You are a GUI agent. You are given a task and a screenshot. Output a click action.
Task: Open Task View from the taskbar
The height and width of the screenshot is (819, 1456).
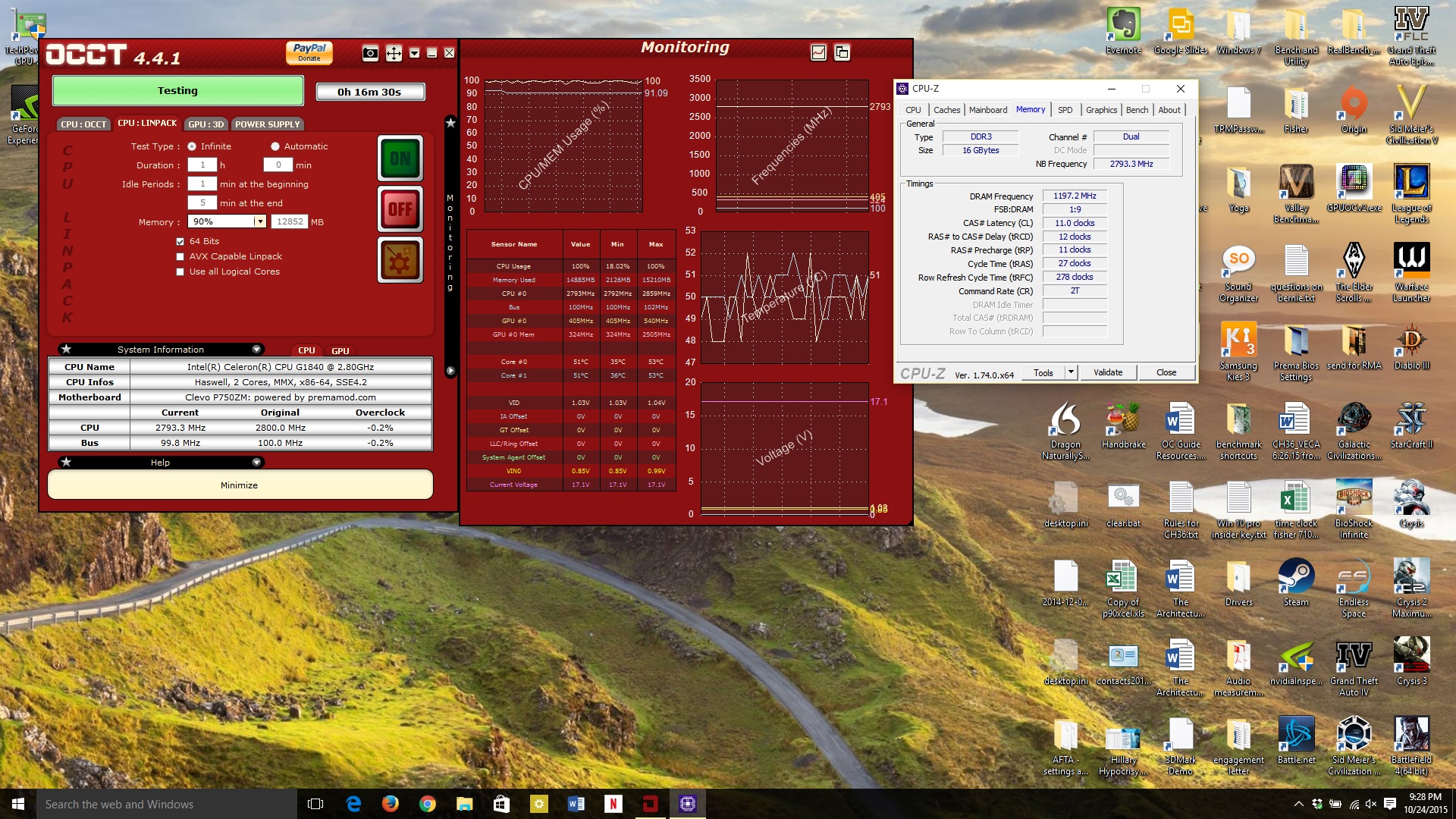[315, 804]
